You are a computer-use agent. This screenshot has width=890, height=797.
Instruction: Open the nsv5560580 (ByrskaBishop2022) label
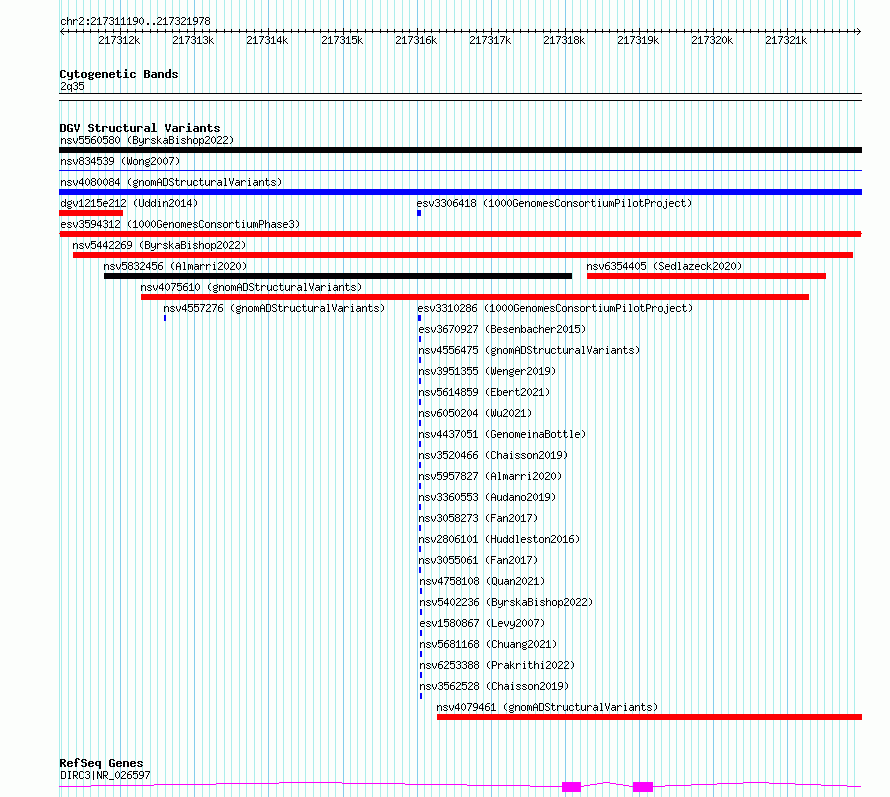[147, 140]
